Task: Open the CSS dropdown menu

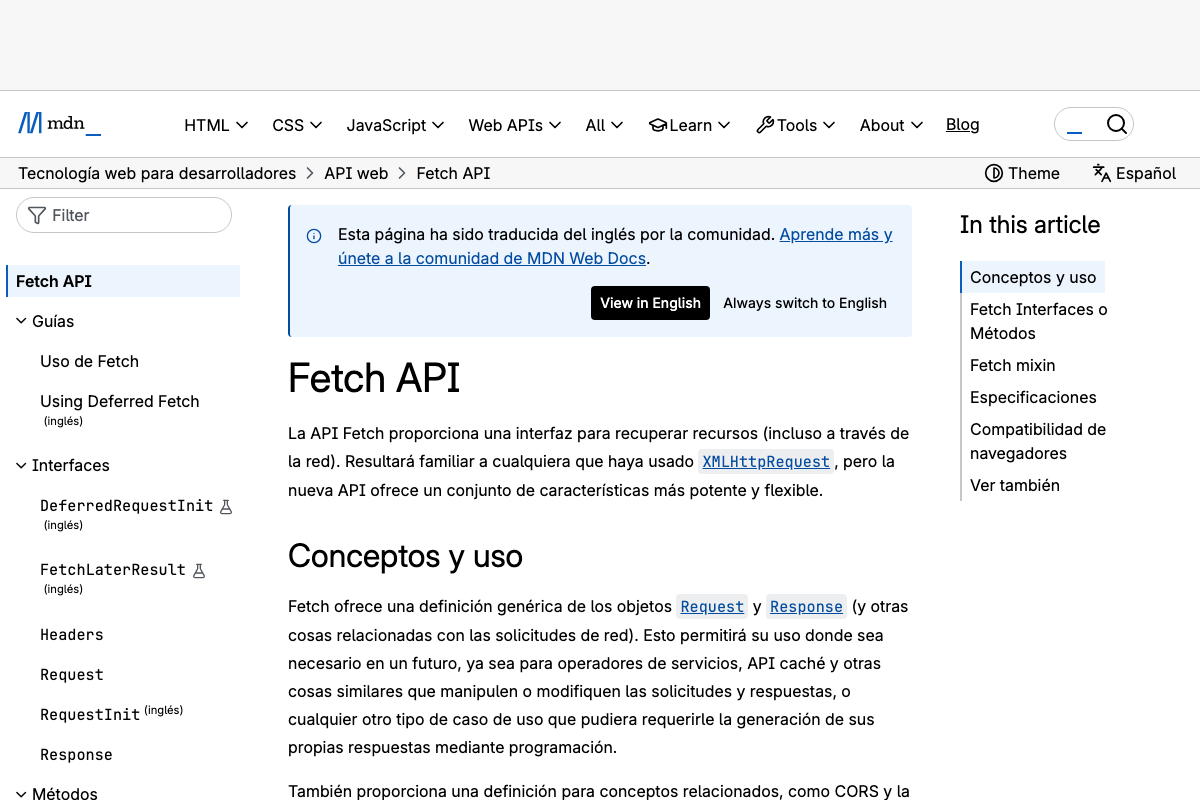Action: [x=297, y=125]
